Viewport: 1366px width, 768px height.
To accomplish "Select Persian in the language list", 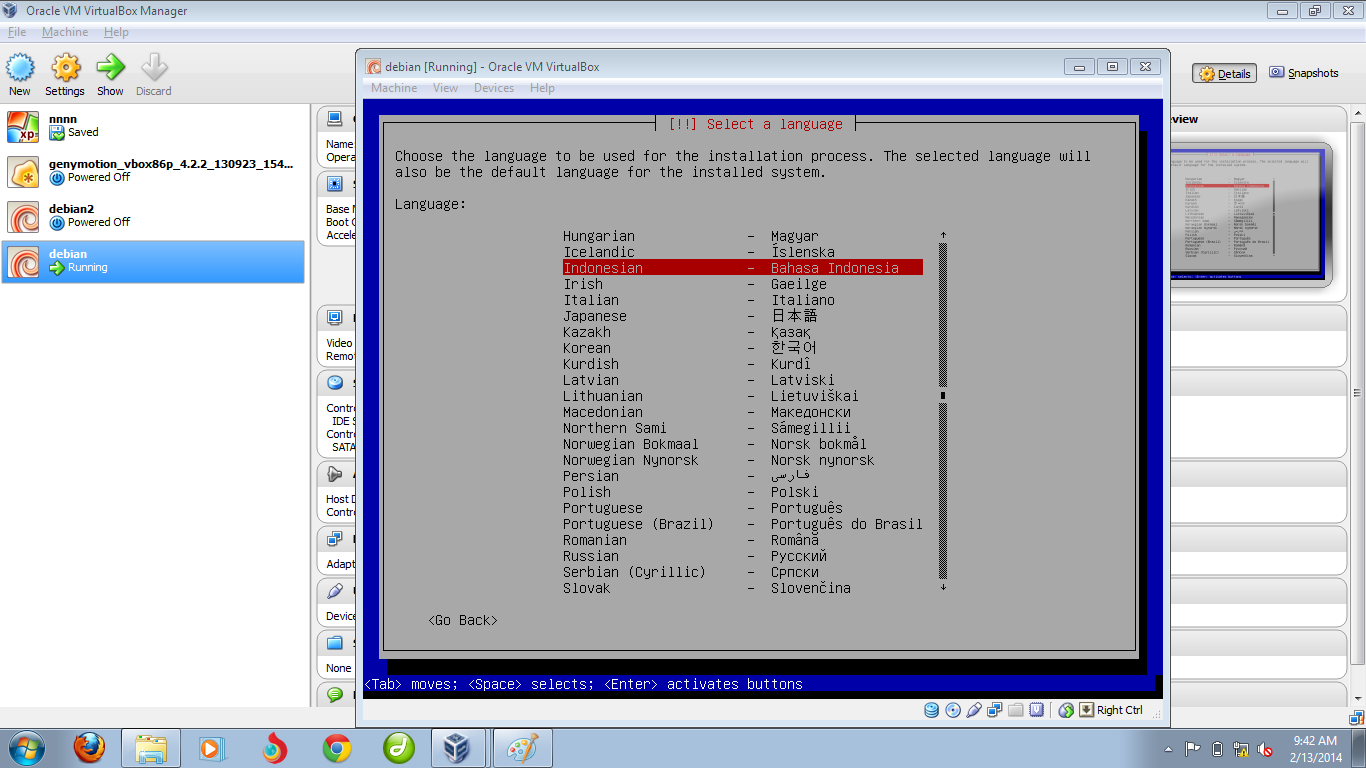I will coord(742,476).
